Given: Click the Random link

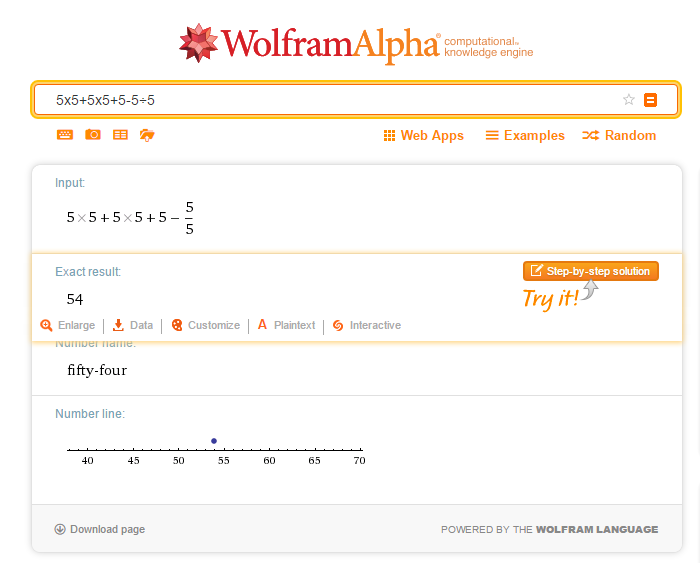Looking at the screenshot, I should coord(619,135).
